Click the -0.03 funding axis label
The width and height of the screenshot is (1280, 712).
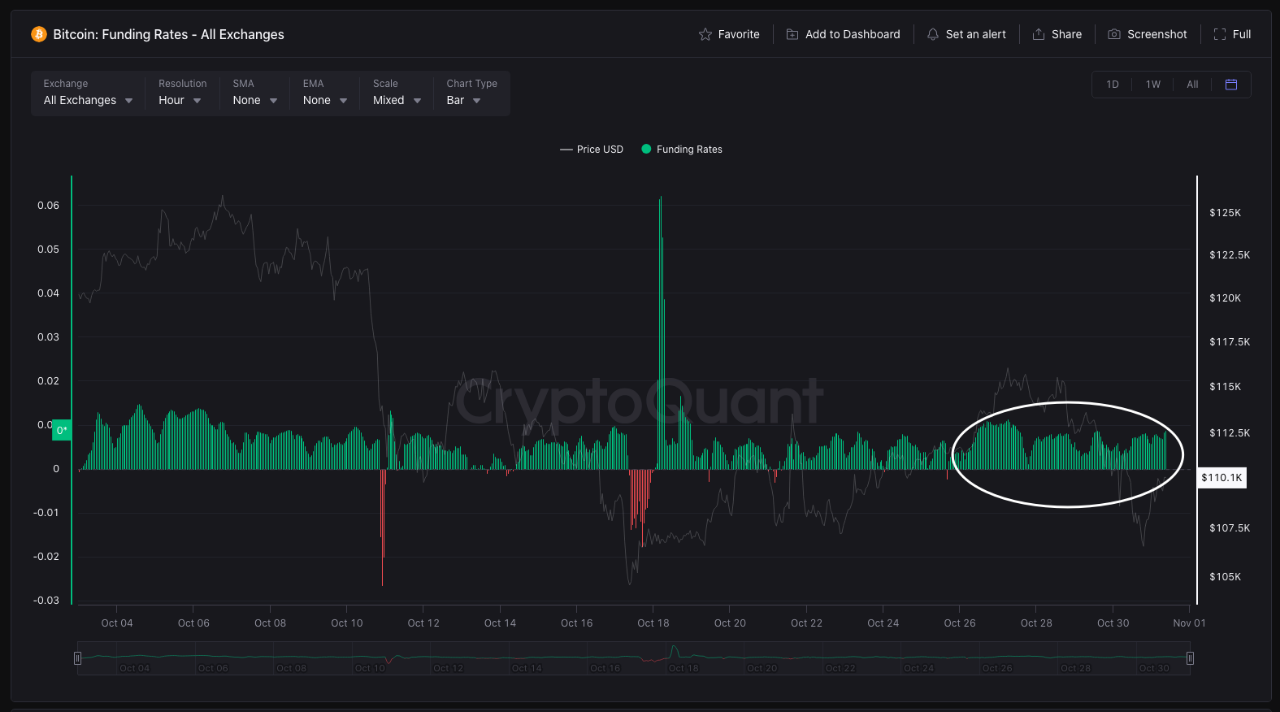47,600
